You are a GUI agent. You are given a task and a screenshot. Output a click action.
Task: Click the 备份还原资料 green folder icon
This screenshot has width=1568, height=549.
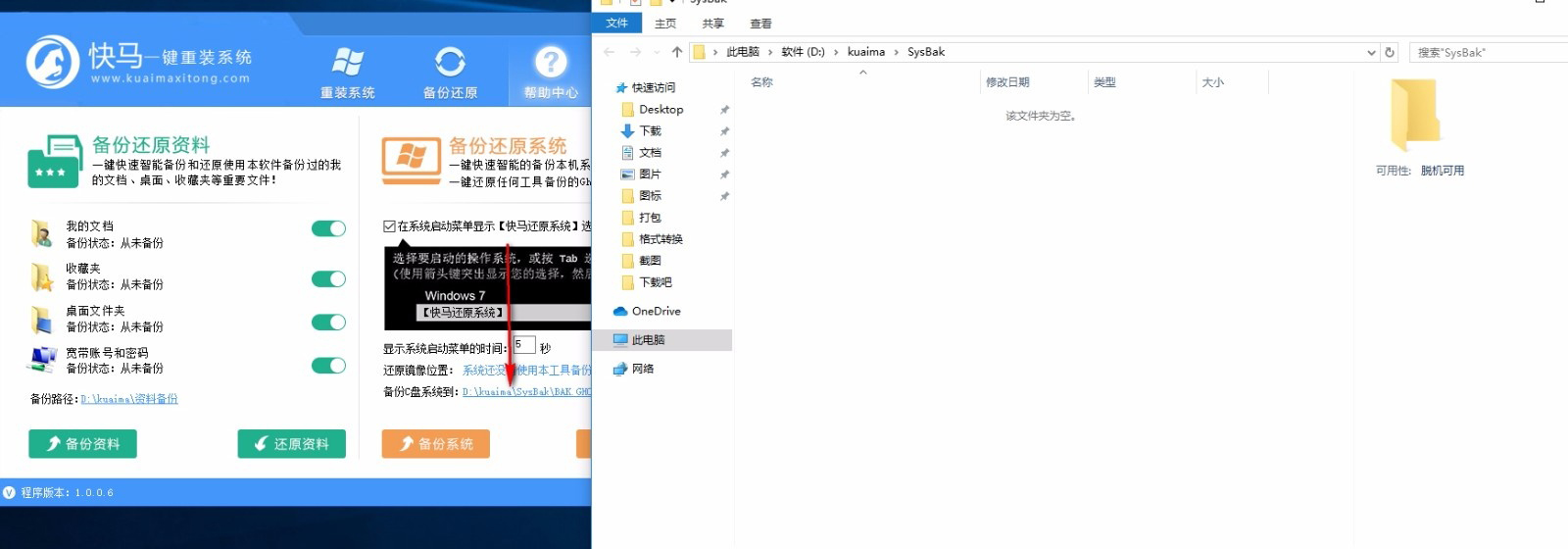coord(54,161)
